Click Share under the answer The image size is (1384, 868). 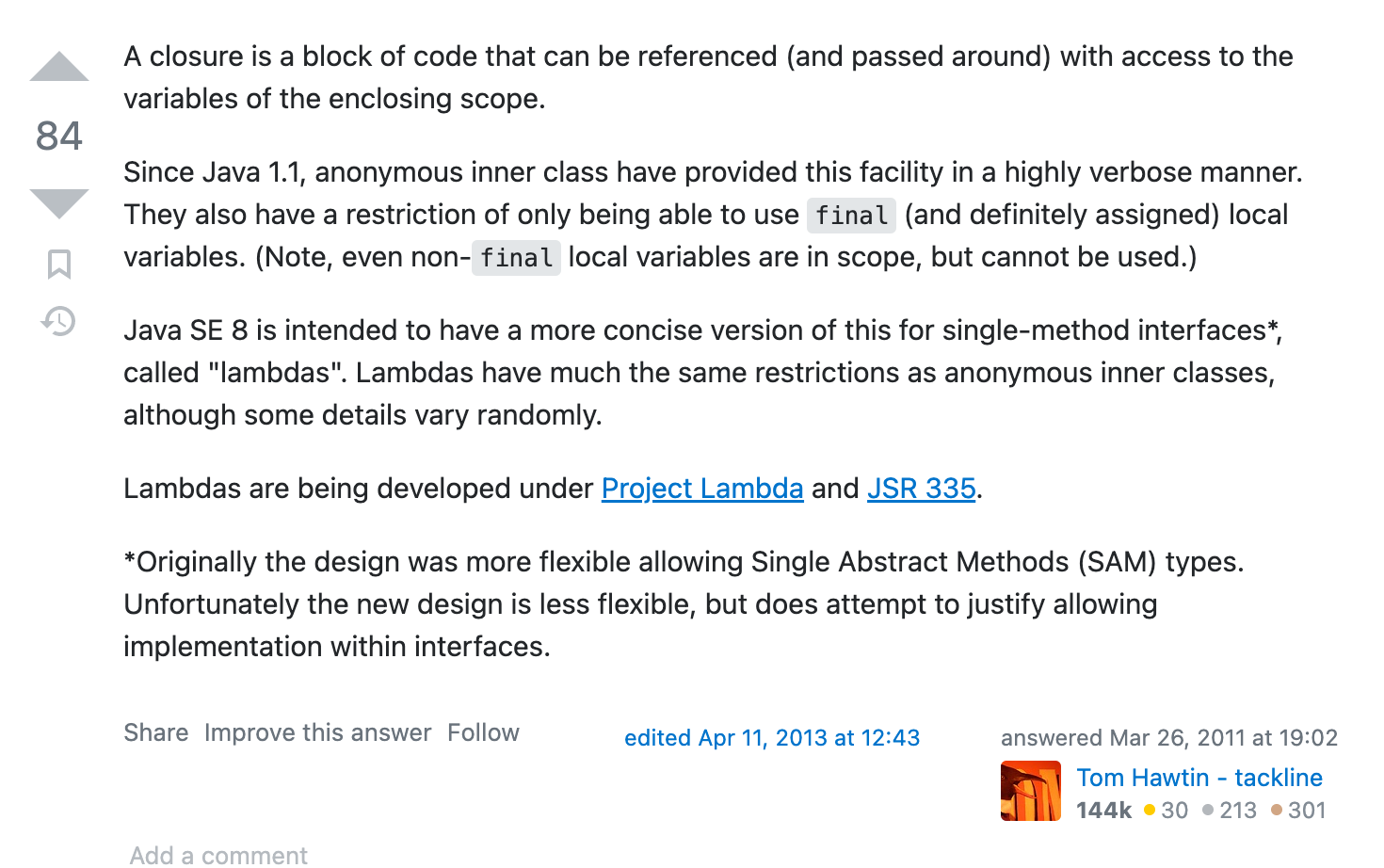(x=156, y=732)
